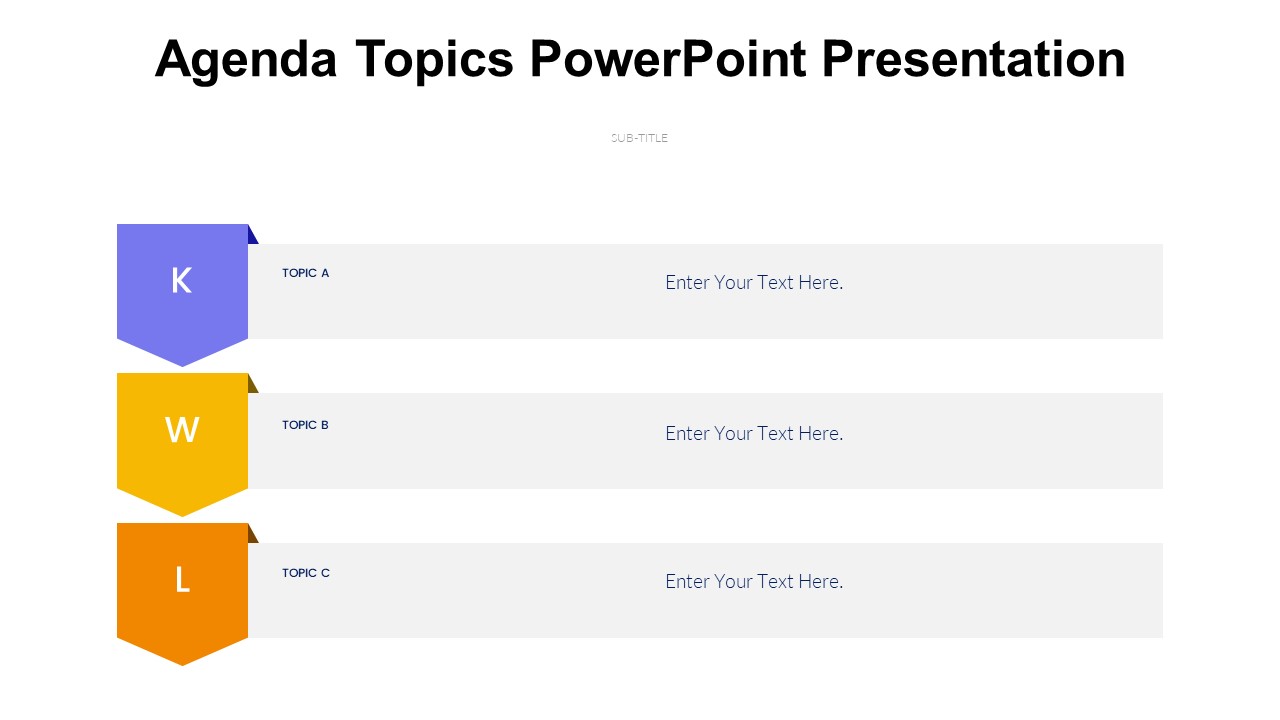Click 'Enter Your Text Here' in Topic C row
The width and height of the screenshot is (1280, 720).
click(754, 581)
